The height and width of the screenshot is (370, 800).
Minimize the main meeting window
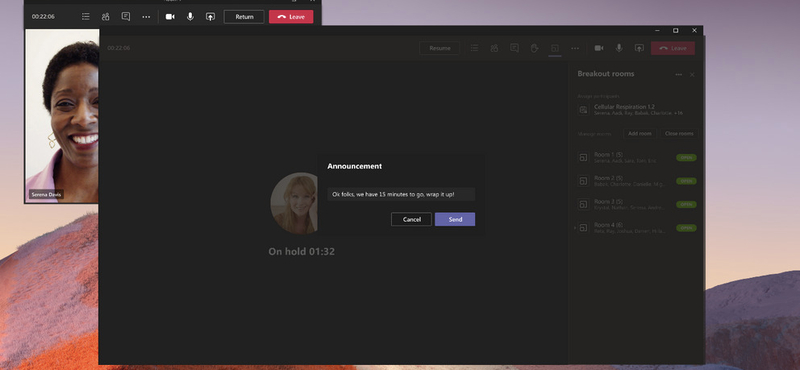657,31
